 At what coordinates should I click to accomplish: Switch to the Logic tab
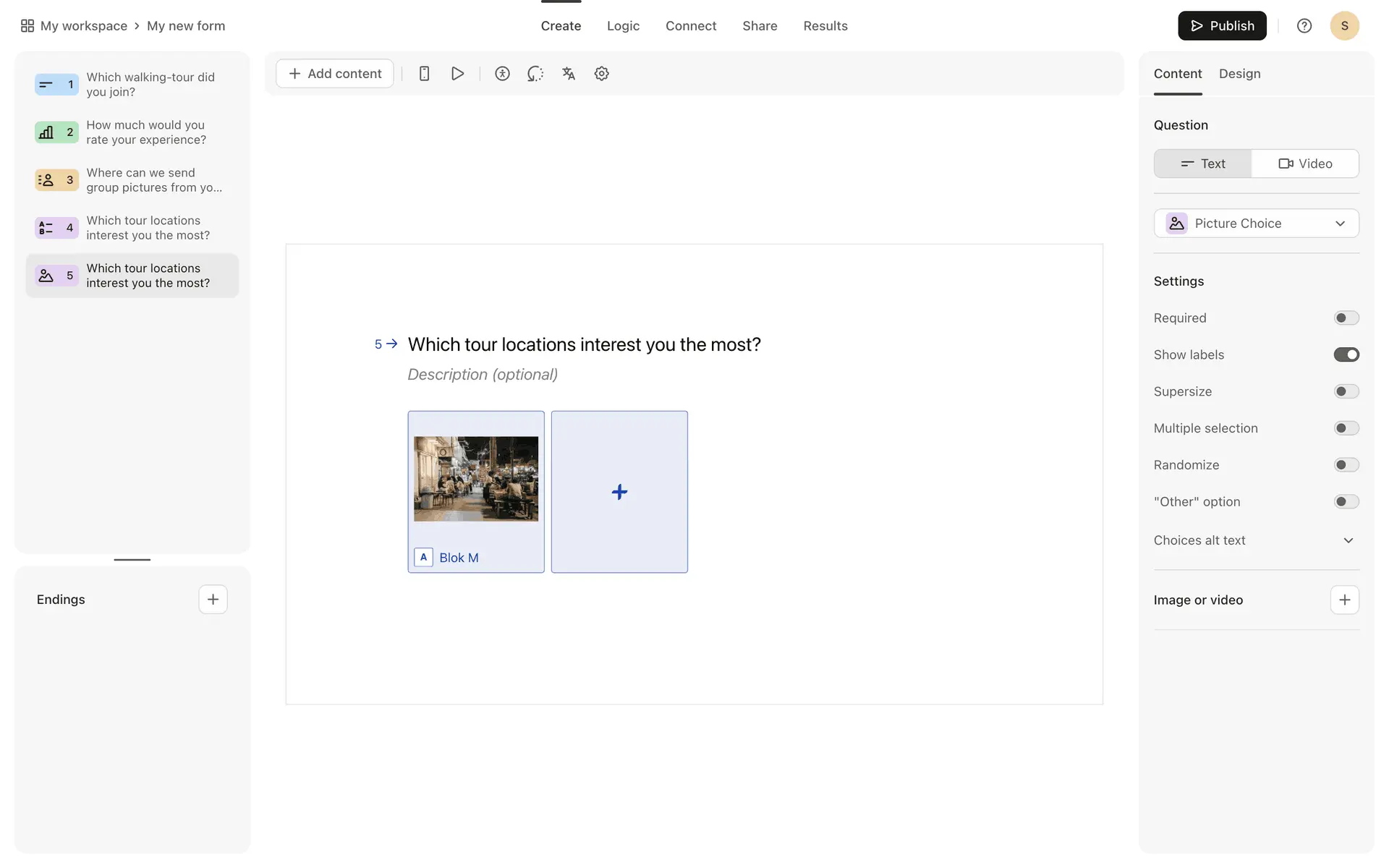point(623,26)
